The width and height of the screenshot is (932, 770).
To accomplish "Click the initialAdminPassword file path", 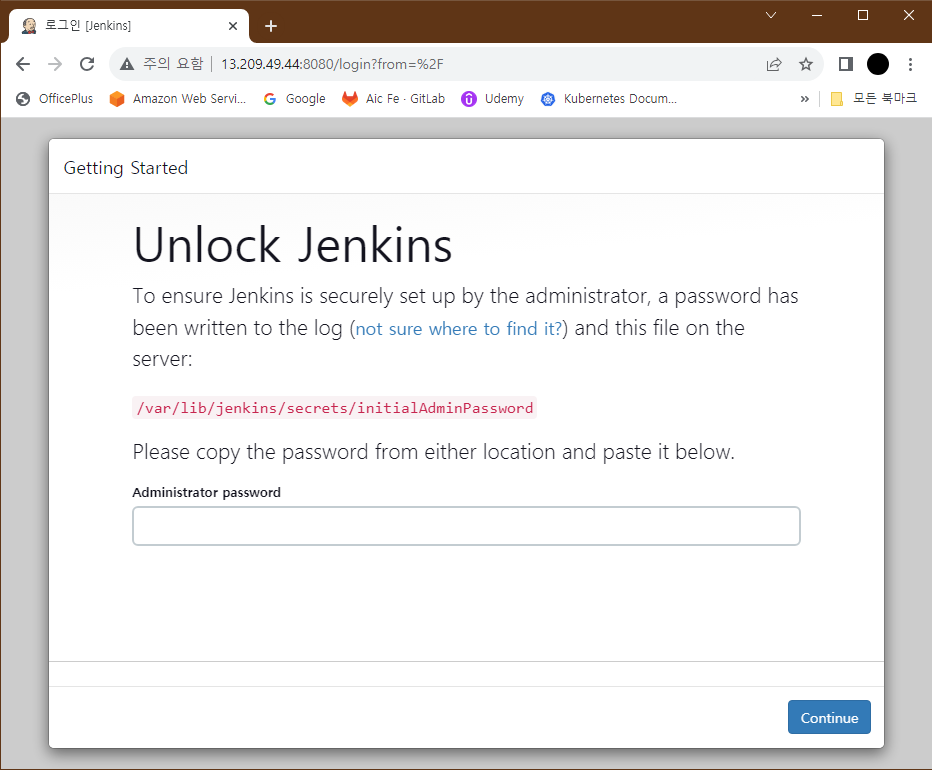I will tap(335, 408).
